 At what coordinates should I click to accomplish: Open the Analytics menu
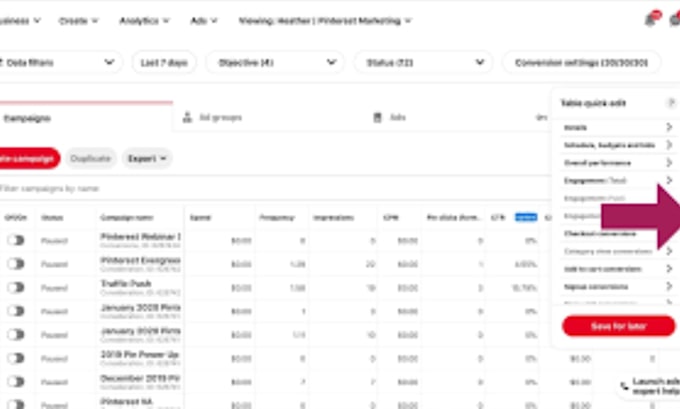[144, 20]
